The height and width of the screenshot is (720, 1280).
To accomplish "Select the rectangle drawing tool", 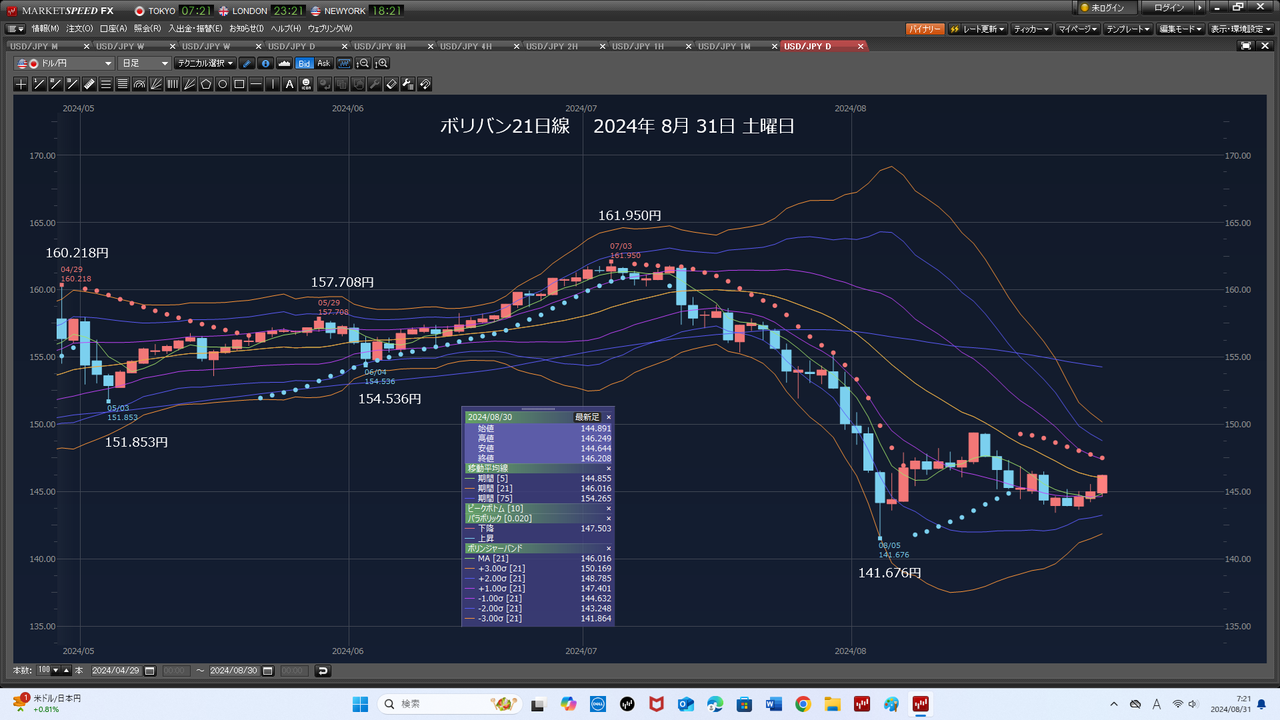I will pos(239,84).
